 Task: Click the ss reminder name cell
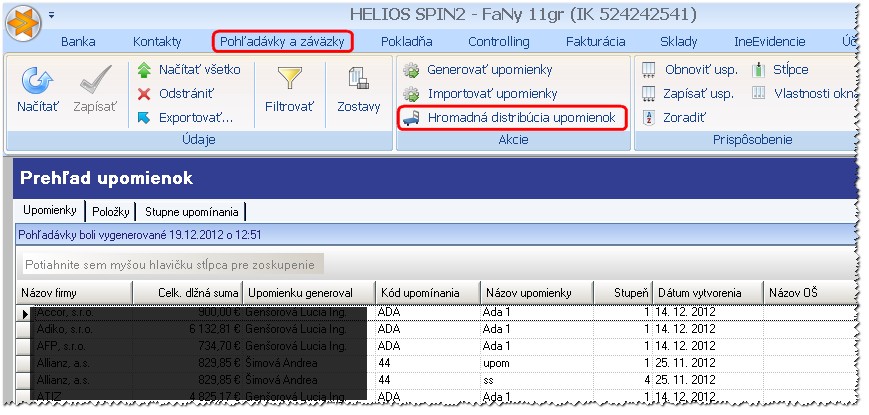[536, 380]
